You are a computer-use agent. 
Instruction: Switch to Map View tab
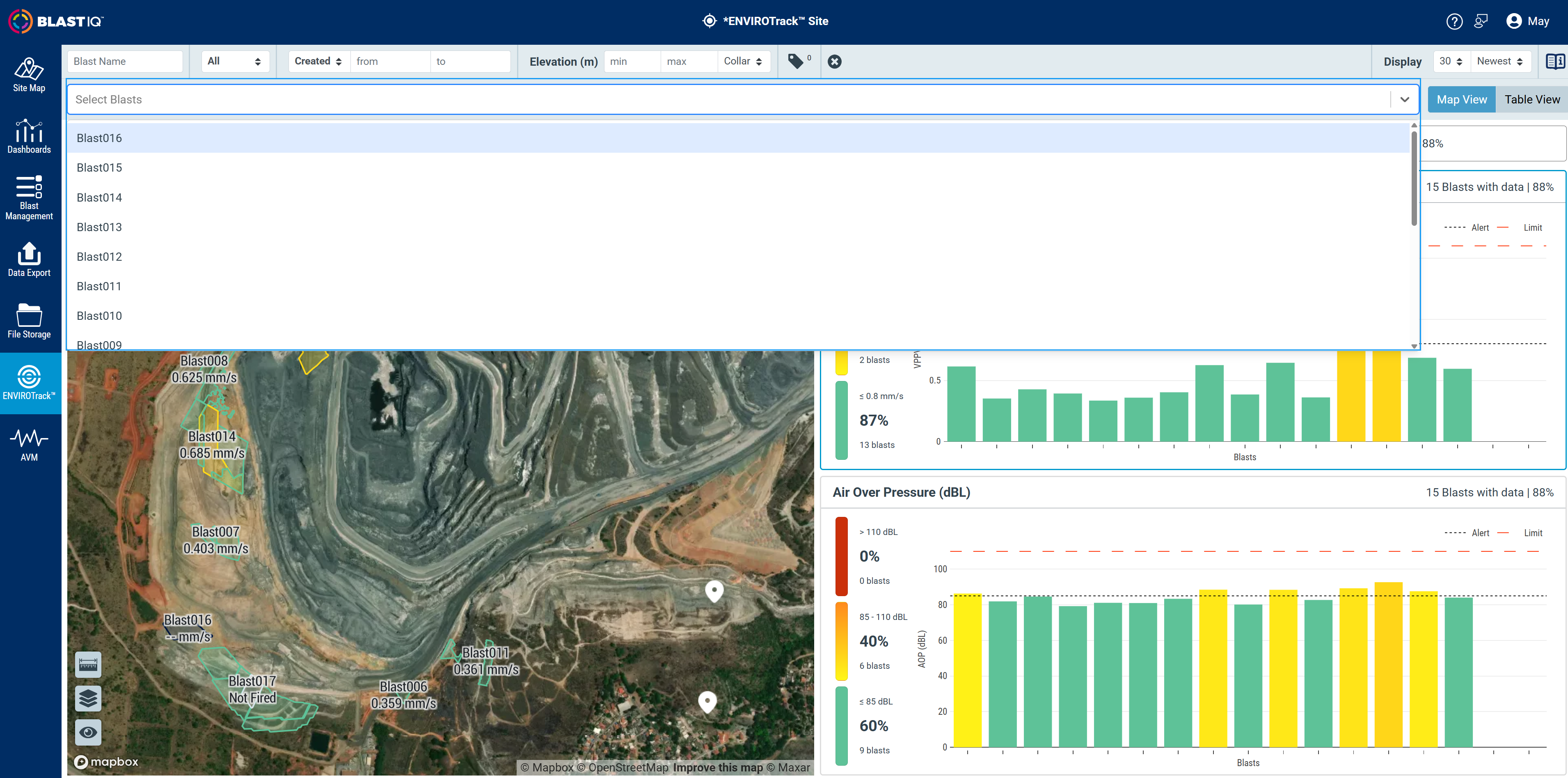[1461, 99]
